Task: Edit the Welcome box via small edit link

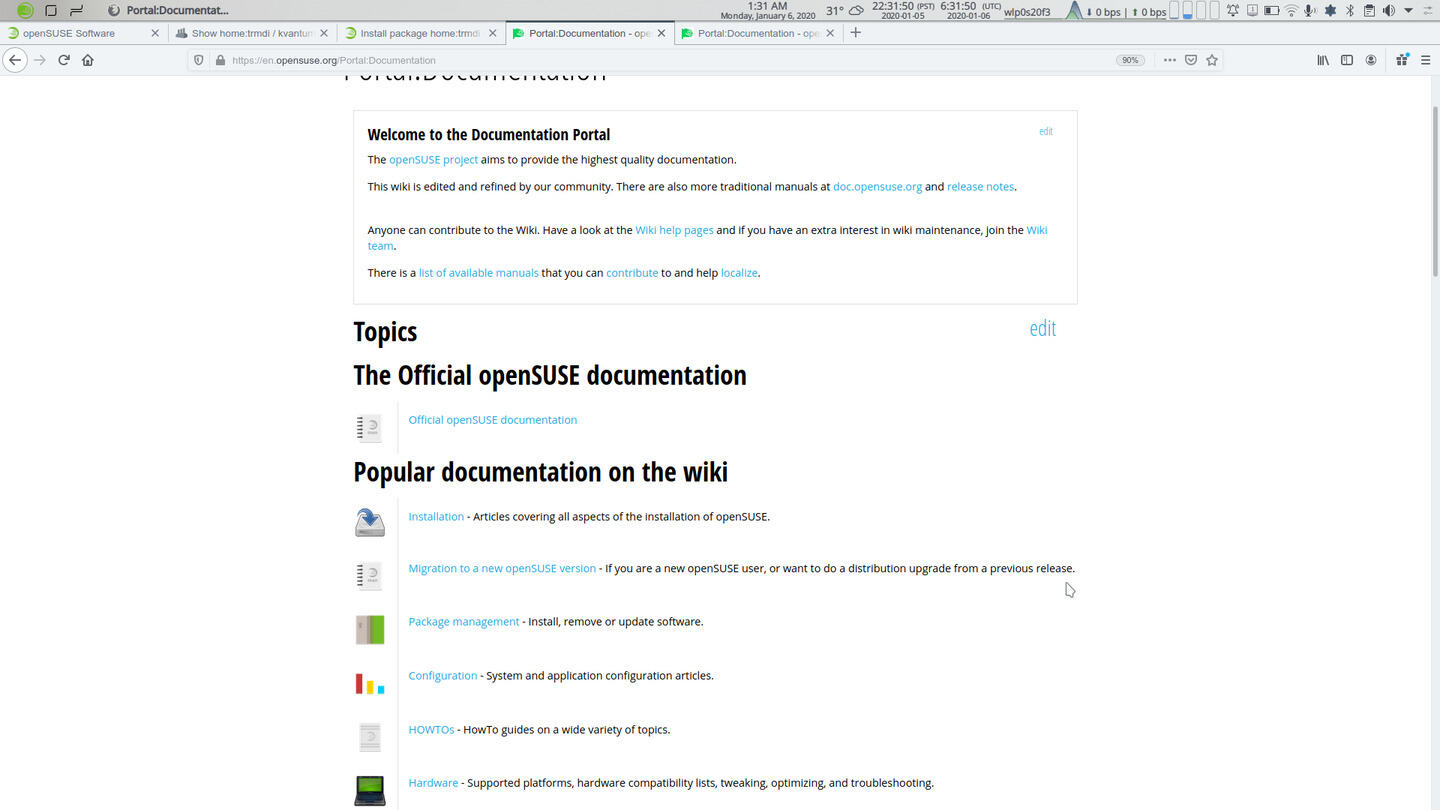Action: [1046, 131]
